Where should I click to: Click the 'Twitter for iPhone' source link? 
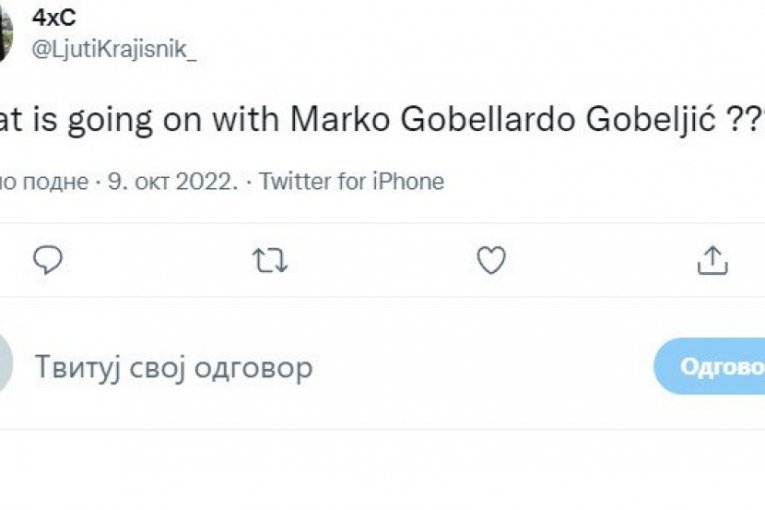351,182
